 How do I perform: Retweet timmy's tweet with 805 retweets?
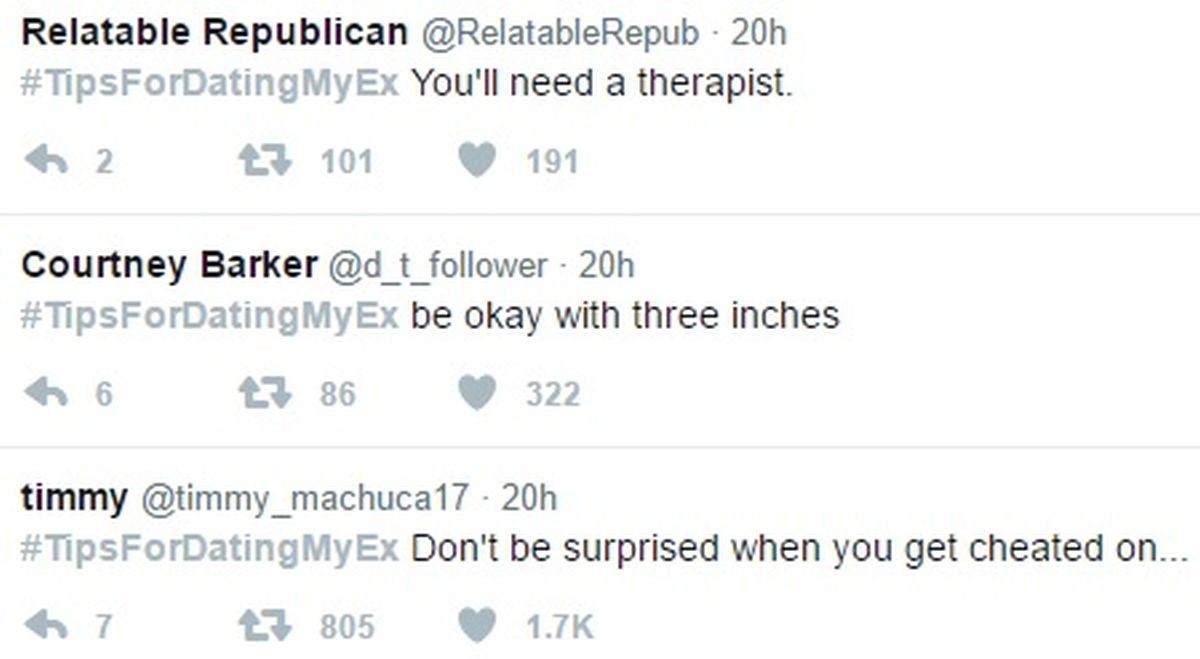coord(265,626)
